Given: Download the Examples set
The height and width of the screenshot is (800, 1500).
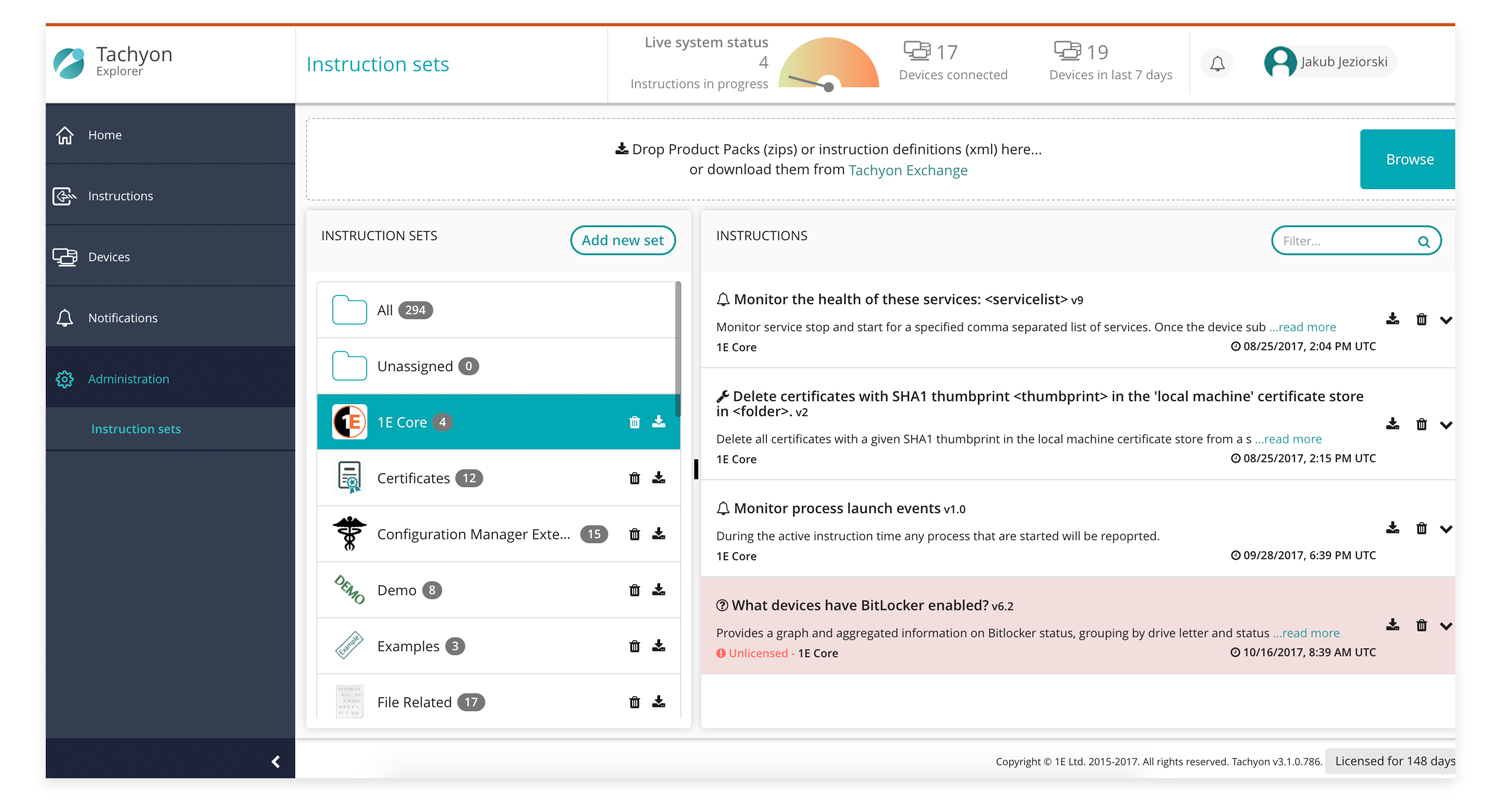Looking at the screenshot, I should coord(659,646).
